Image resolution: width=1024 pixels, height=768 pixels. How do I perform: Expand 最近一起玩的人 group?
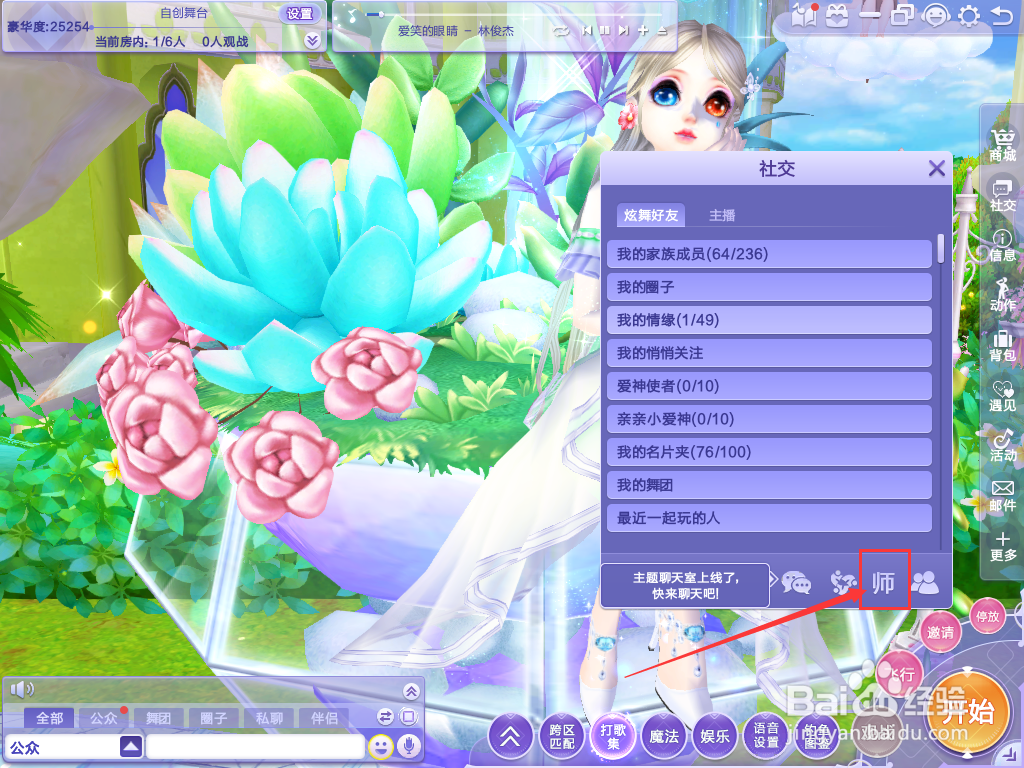pyautogui.click(x=769, y=518)
